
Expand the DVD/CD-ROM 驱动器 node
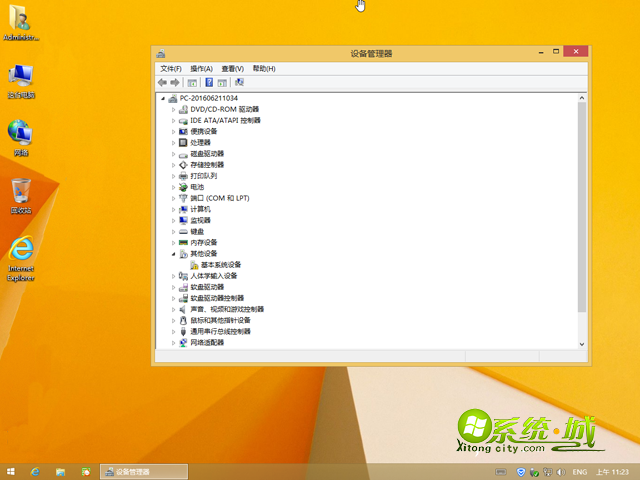click(173, 109)
